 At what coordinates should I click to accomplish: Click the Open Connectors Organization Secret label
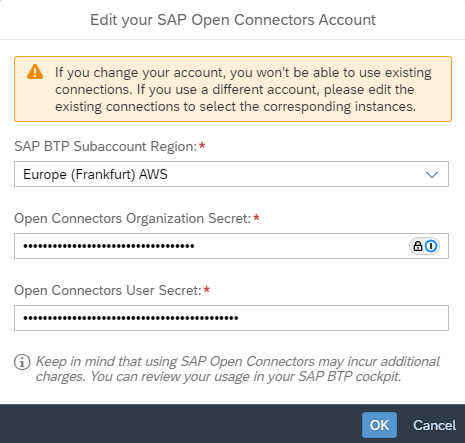tap(132, 218)
